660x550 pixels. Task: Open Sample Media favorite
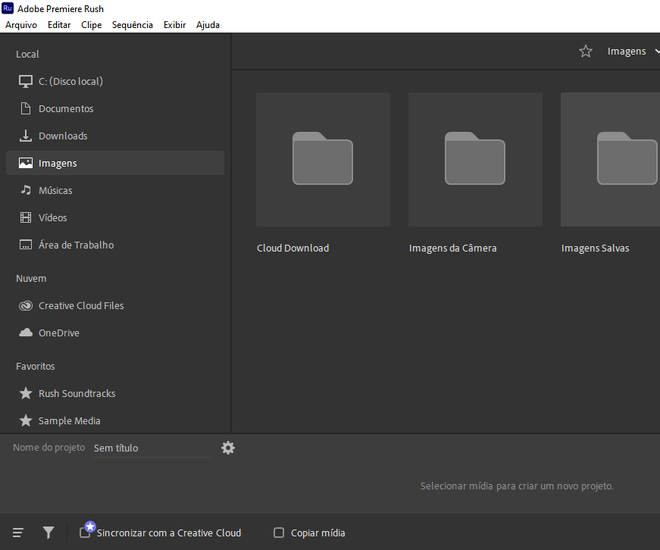pos(115,421)
